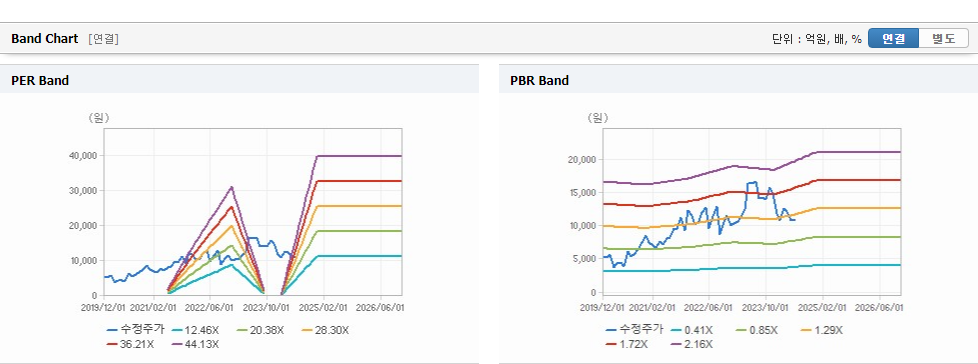Toggle 44.13X legend series
Viewport: 978px width, 364px height.
196,343
